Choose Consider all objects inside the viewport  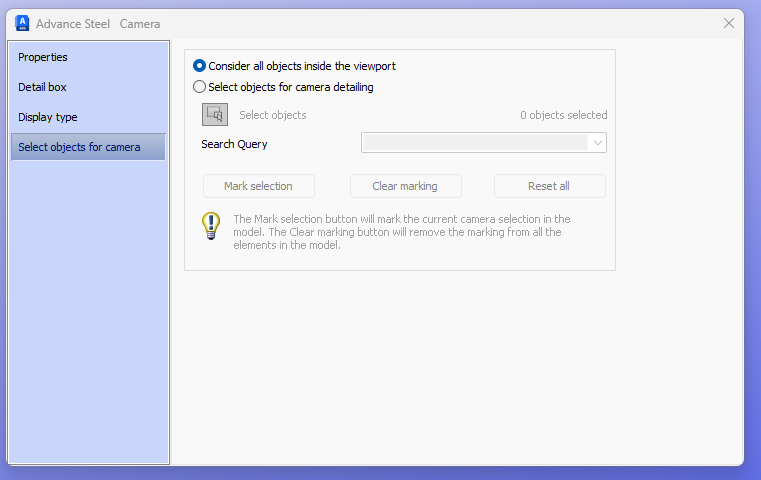294,66
